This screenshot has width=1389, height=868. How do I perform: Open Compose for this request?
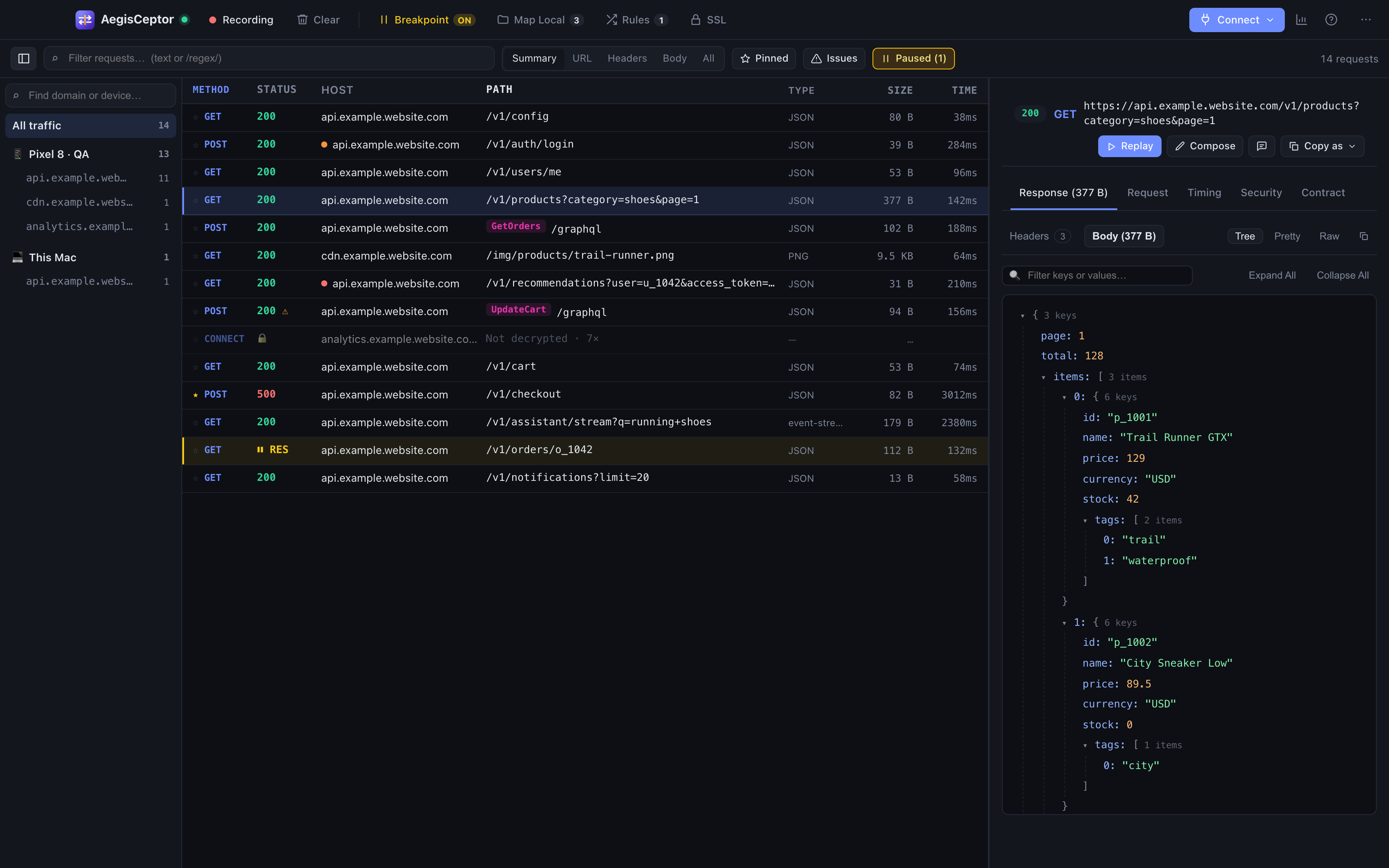pos(1205,146)
